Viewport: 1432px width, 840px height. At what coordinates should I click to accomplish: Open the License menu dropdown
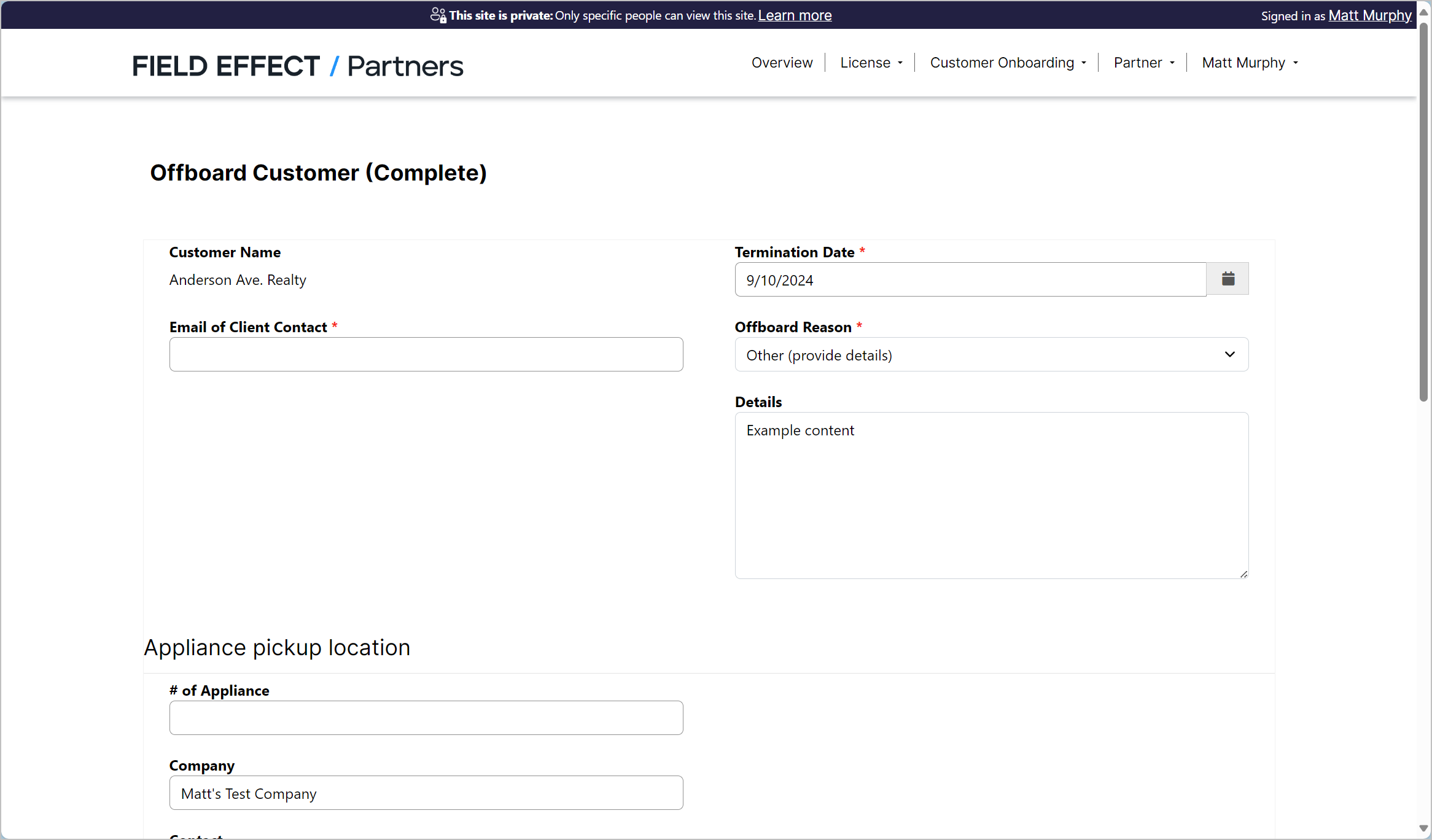871,63
